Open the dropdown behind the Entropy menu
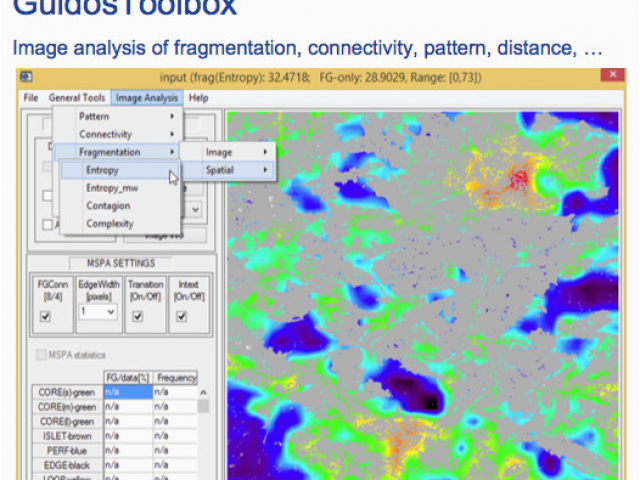 point(196,210)
